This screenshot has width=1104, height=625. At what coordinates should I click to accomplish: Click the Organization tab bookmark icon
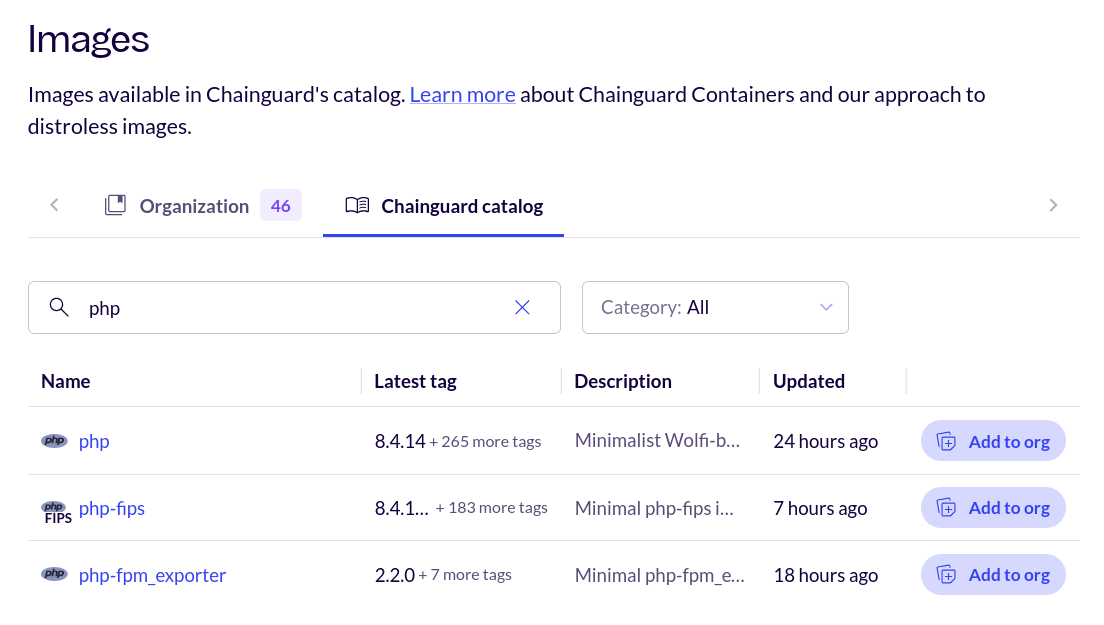[x=115, y=204]
